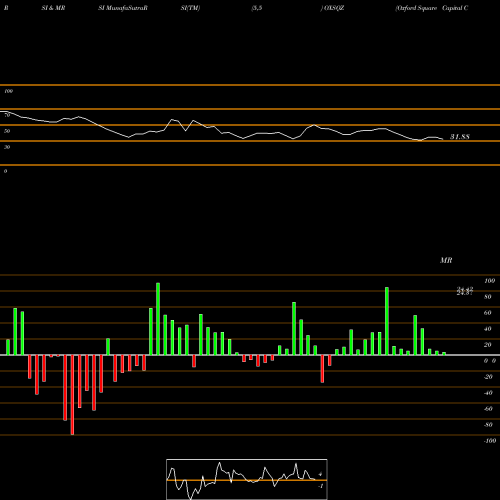This screenshot has width=500, height=500.
Task: Click the 80 label on MR axis
Action: [x=488, y=297]
